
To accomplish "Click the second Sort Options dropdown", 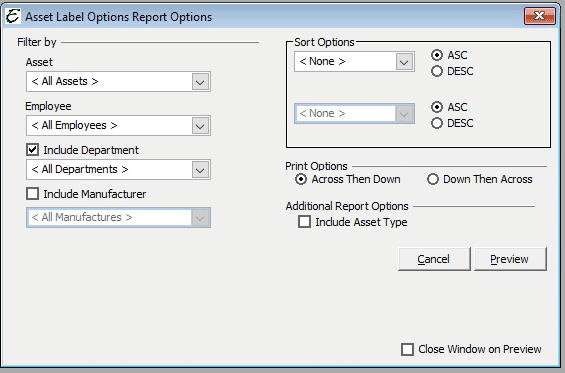I will pos(354,114).
